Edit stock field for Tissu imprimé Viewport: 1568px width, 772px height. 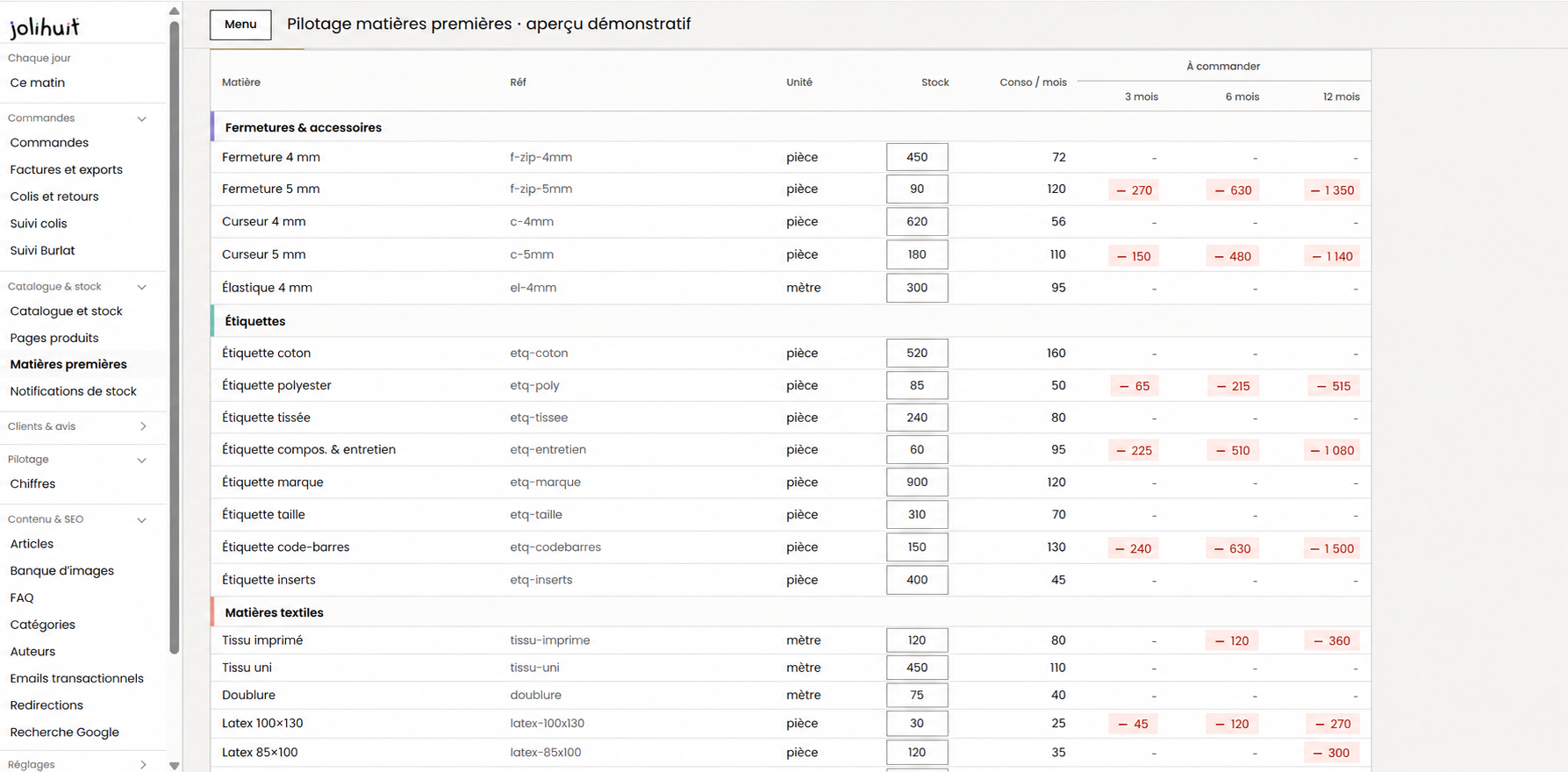pos(917,640)
